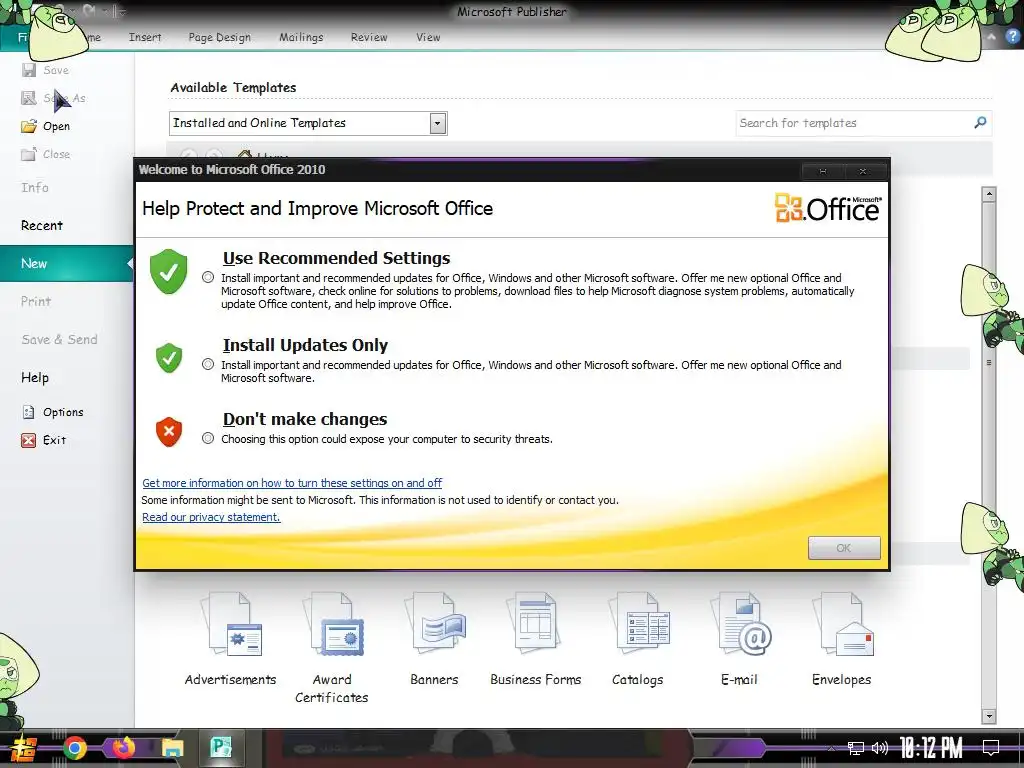Select Save & Send in the backstage menu
This screenshot has height=768, width=1024.
[x=59, y=340]
